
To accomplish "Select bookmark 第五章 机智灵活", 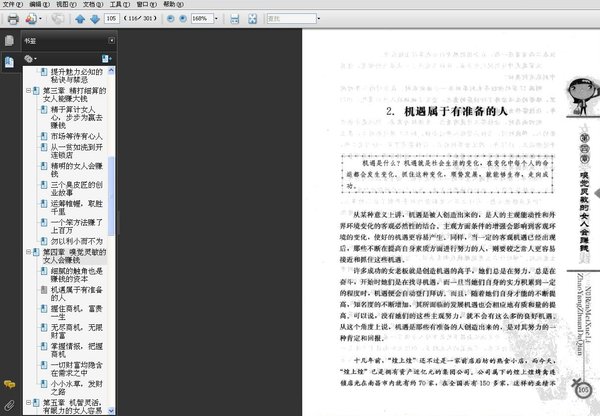I will pyautogui.click(x=73, y=406).
